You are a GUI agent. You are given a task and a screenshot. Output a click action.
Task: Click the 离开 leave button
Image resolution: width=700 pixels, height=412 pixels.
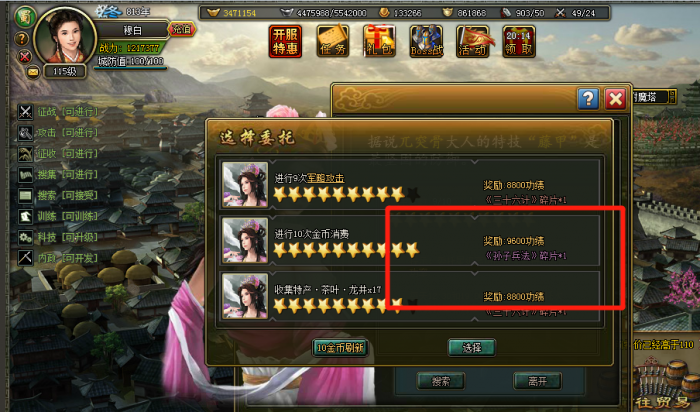pyautogui.click(x=537, y=381)
